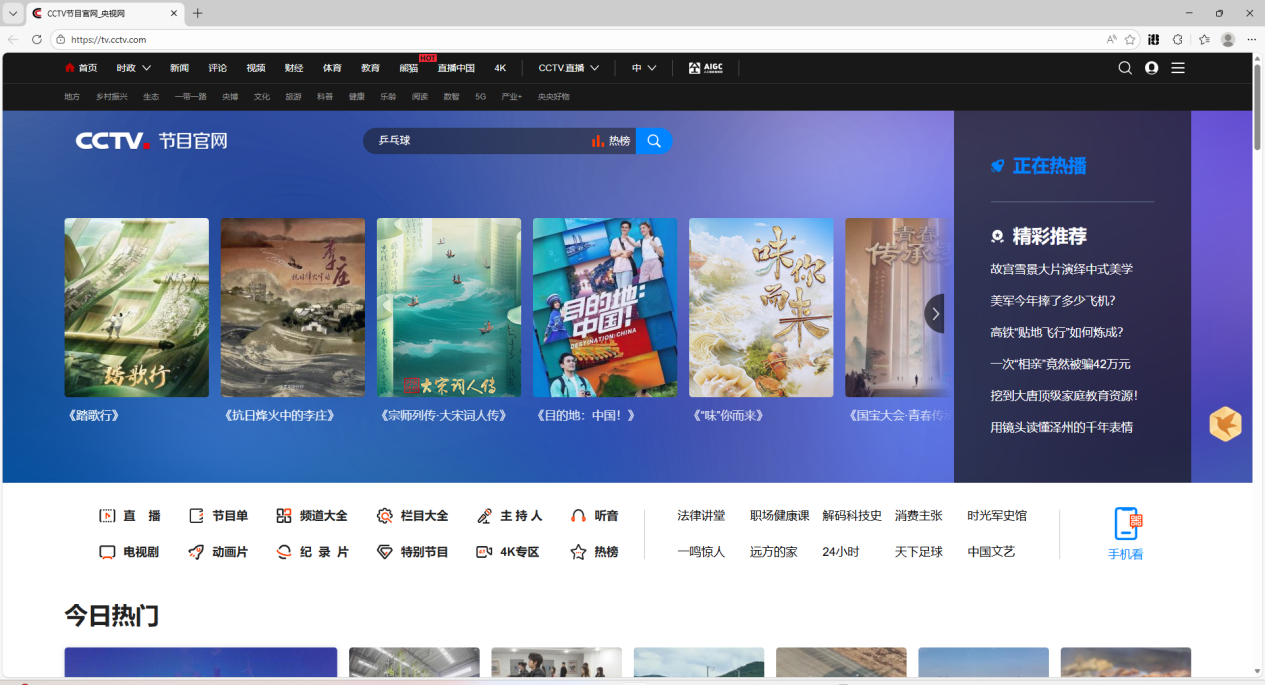Select 熊猫 HOT navigation item
This screenshot has width=1265, height=685.
click(409, 68)
